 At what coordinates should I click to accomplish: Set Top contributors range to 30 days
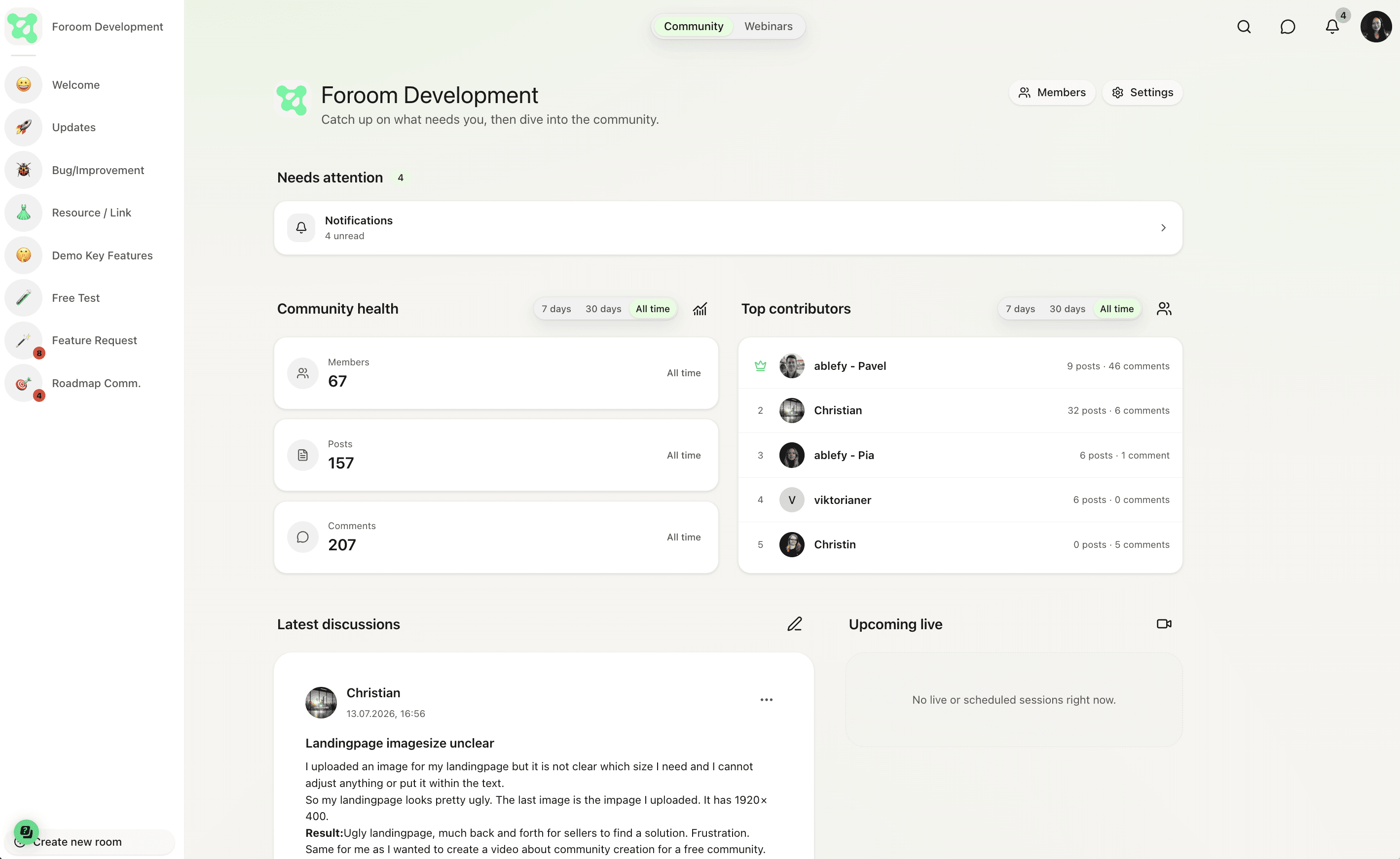coord(1067,309)
